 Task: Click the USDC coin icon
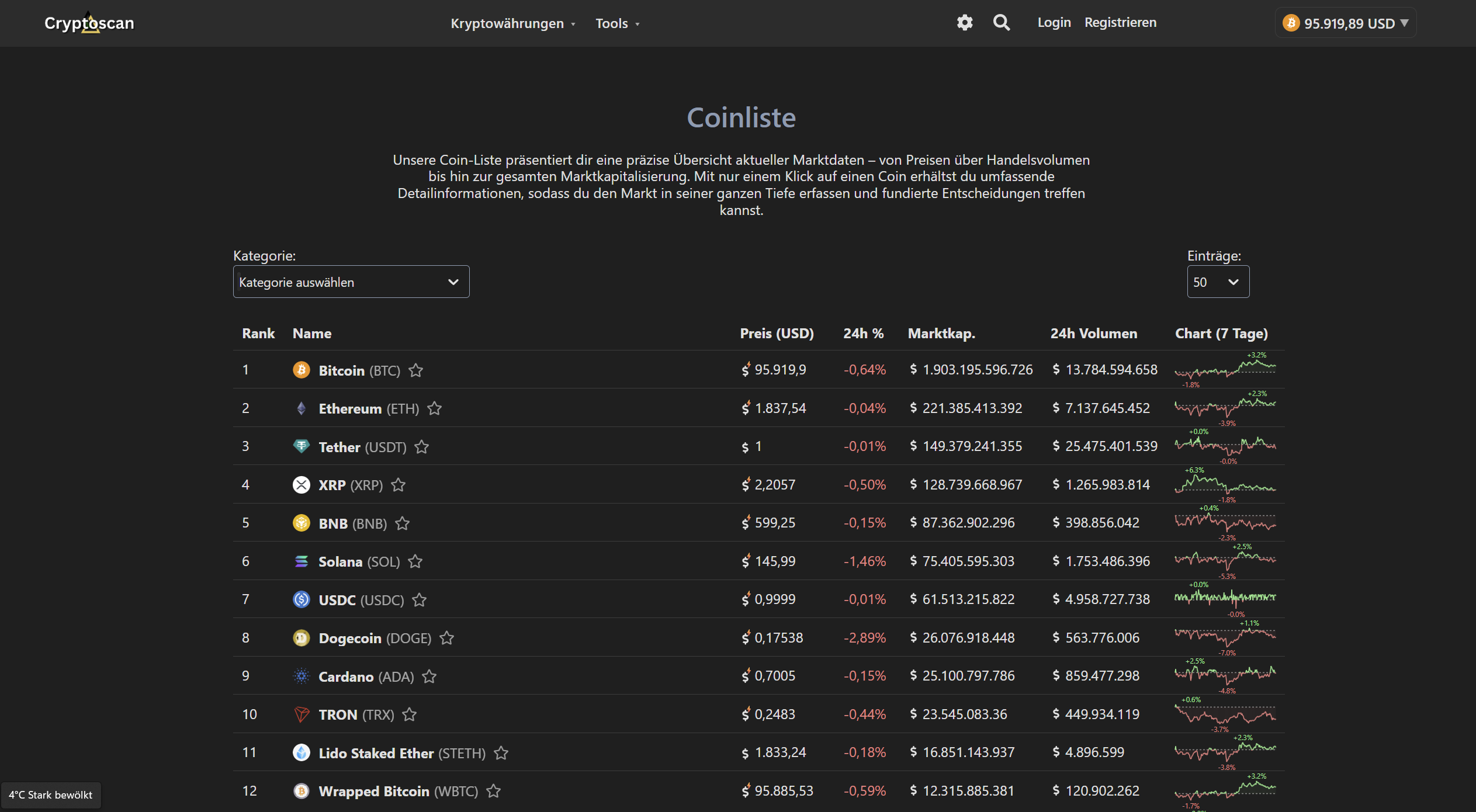(302, 599)
